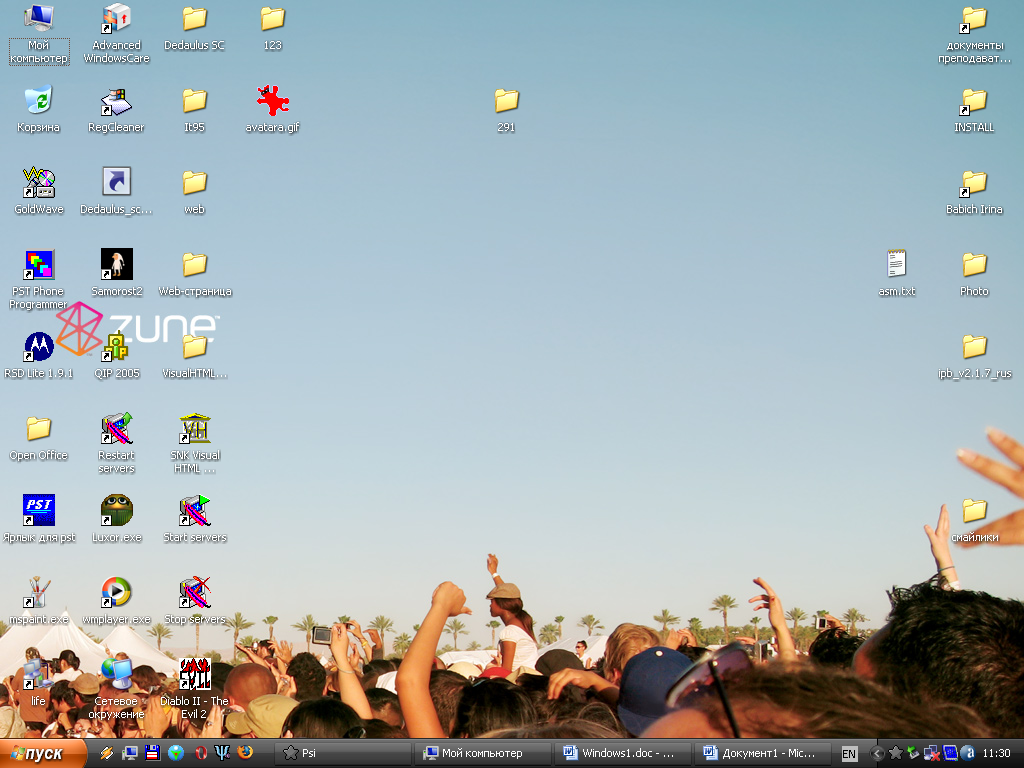Launch Opera from the quick launch bar

tap(200, 753)
